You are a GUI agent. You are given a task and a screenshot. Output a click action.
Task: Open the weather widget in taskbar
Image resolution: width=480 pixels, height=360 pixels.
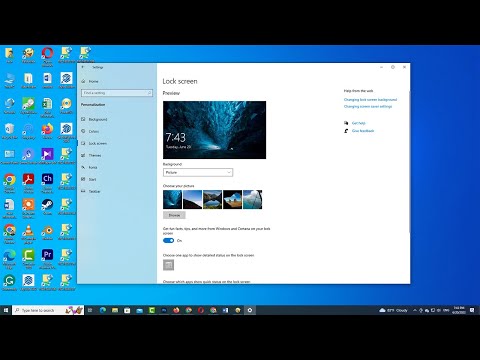pyautogui.click(x=393, y=310)
